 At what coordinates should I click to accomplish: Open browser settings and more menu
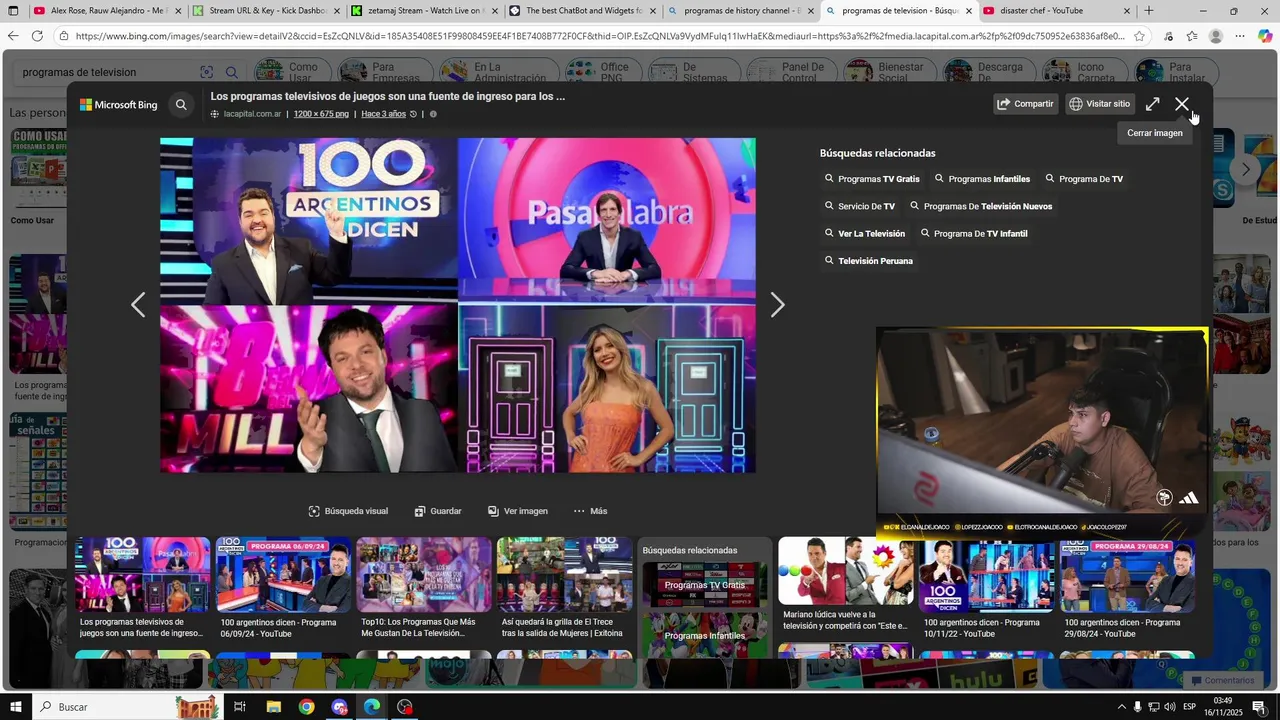[1241, 36]
